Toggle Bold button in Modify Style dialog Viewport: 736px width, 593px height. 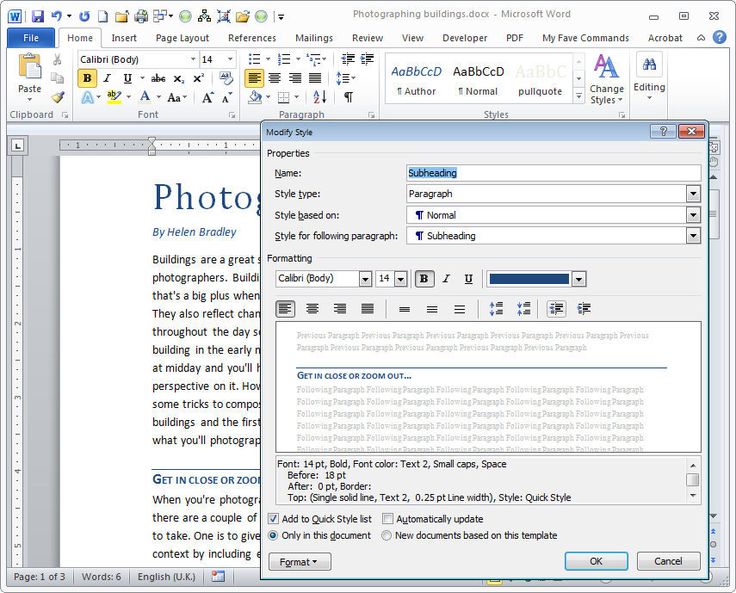[x=424, y=279]
